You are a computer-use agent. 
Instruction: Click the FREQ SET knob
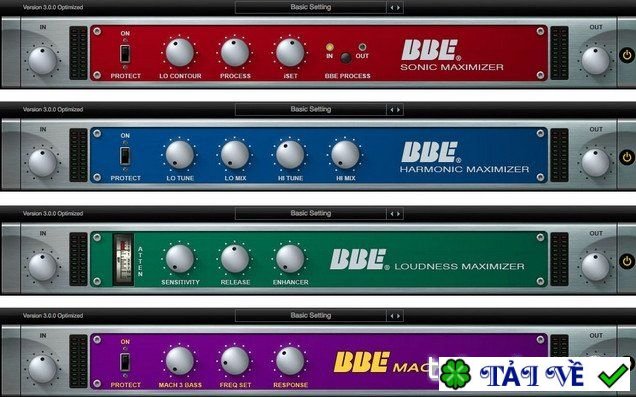point(235,361)
